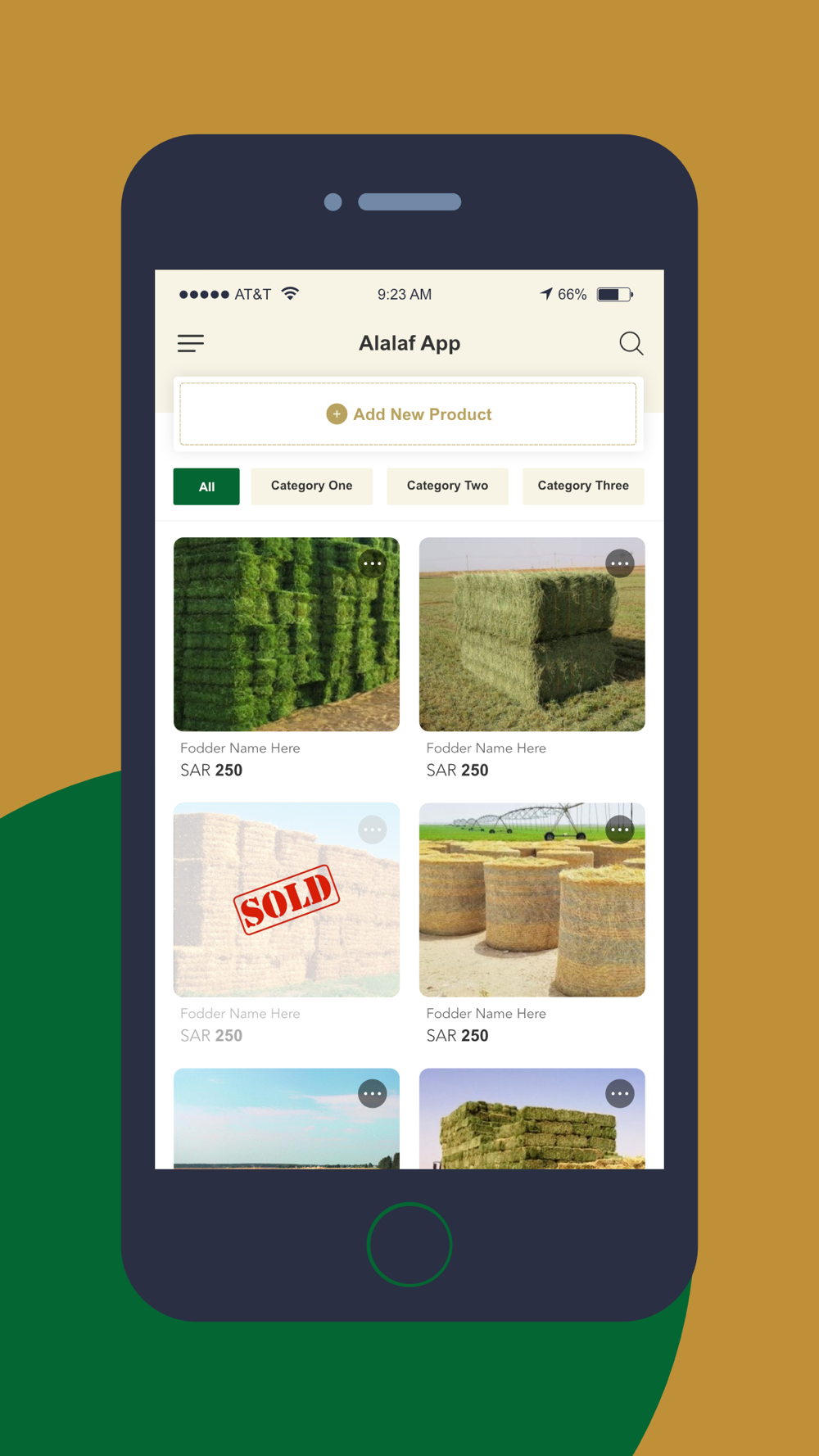This screenshot has width=819, height=1456.
Task: Switch to Category Two filter
Action: point(447,486)
